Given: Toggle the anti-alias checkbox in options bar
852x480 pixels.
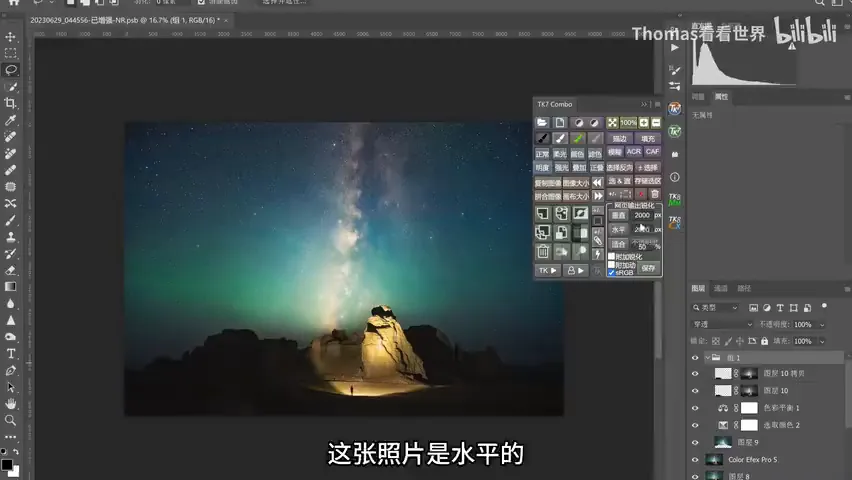Looking at the screenshot, I should coord(202,2).
